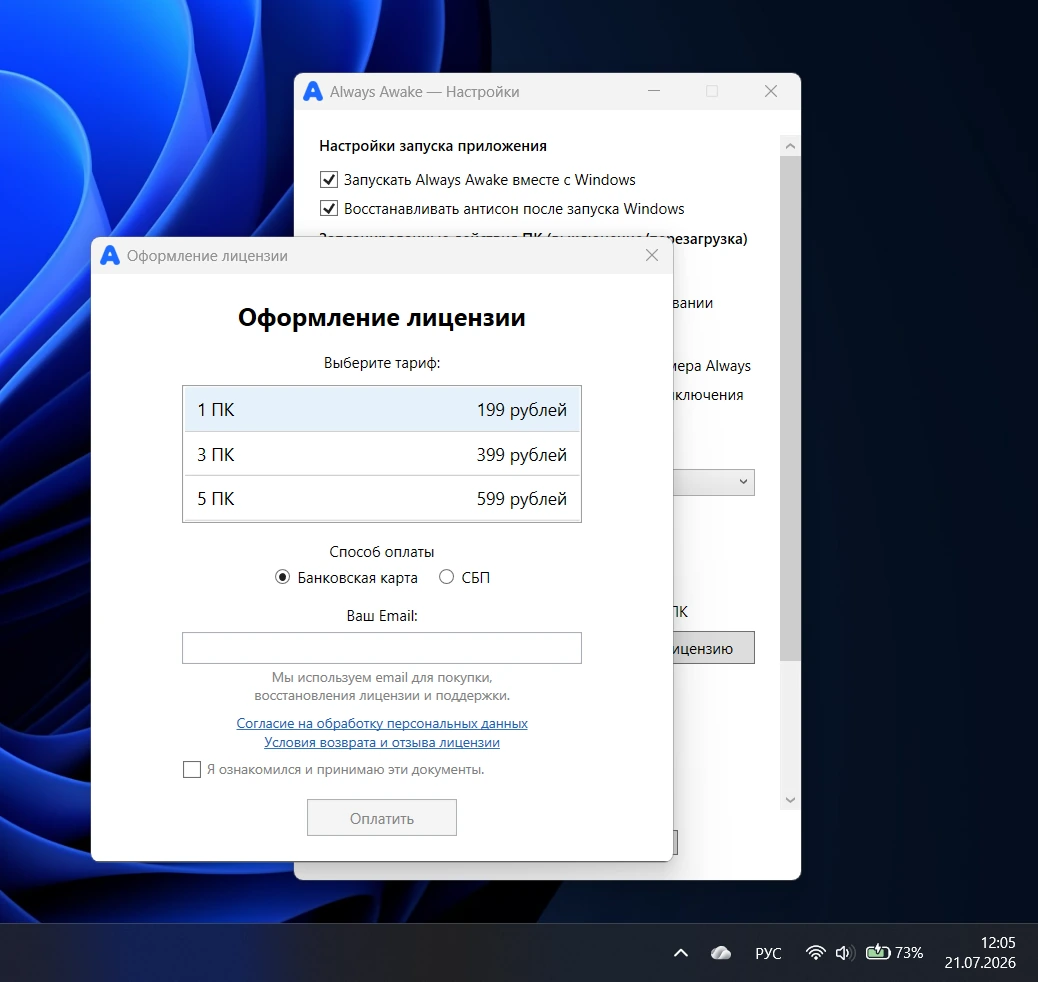The width and height of the screenshot is (1038, 982).
Task: Select the 3 ПК 399 рублей tariff
Action: click(382, 454)
